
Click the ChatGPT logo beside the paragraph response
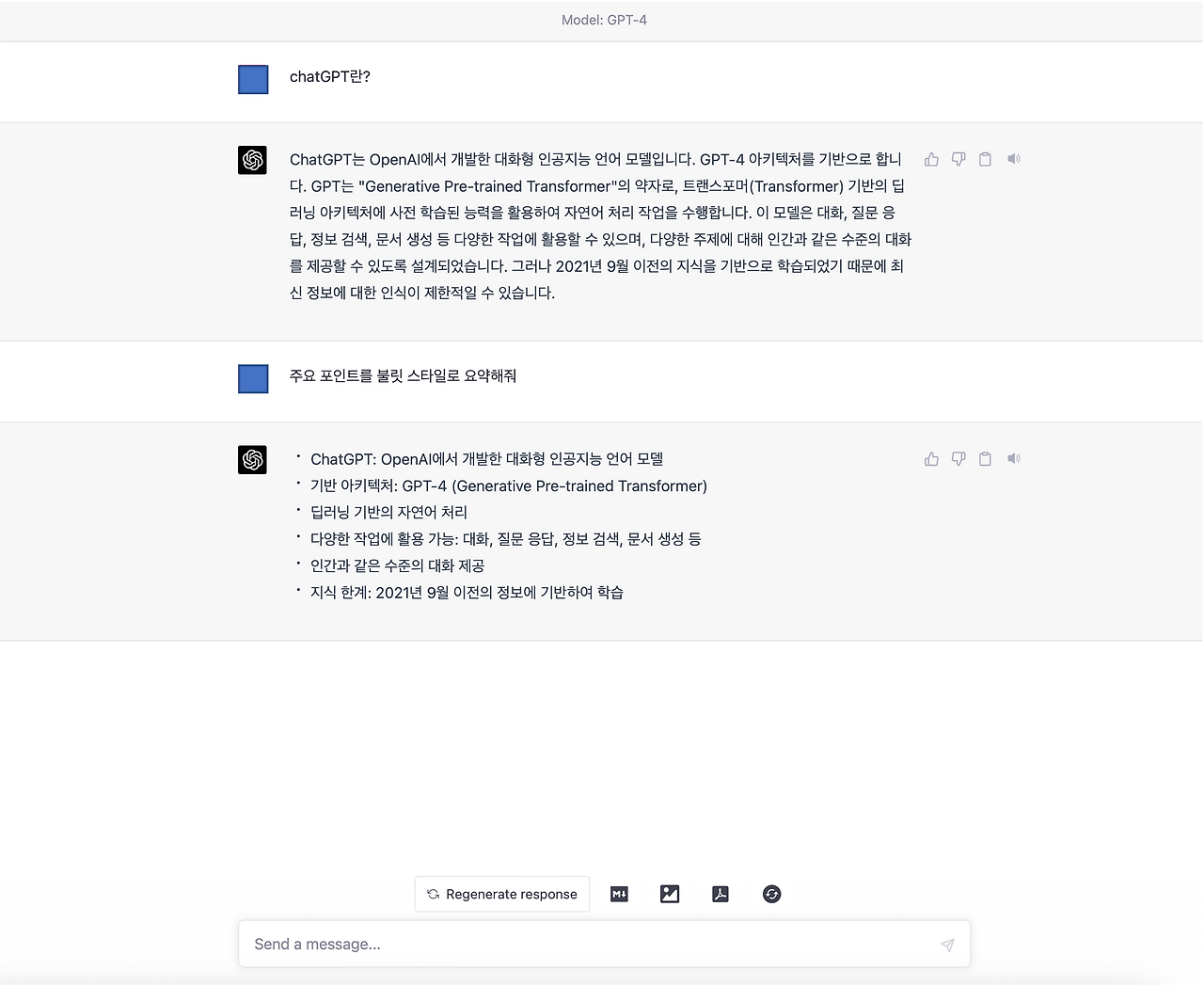click(x=253, y=160)
